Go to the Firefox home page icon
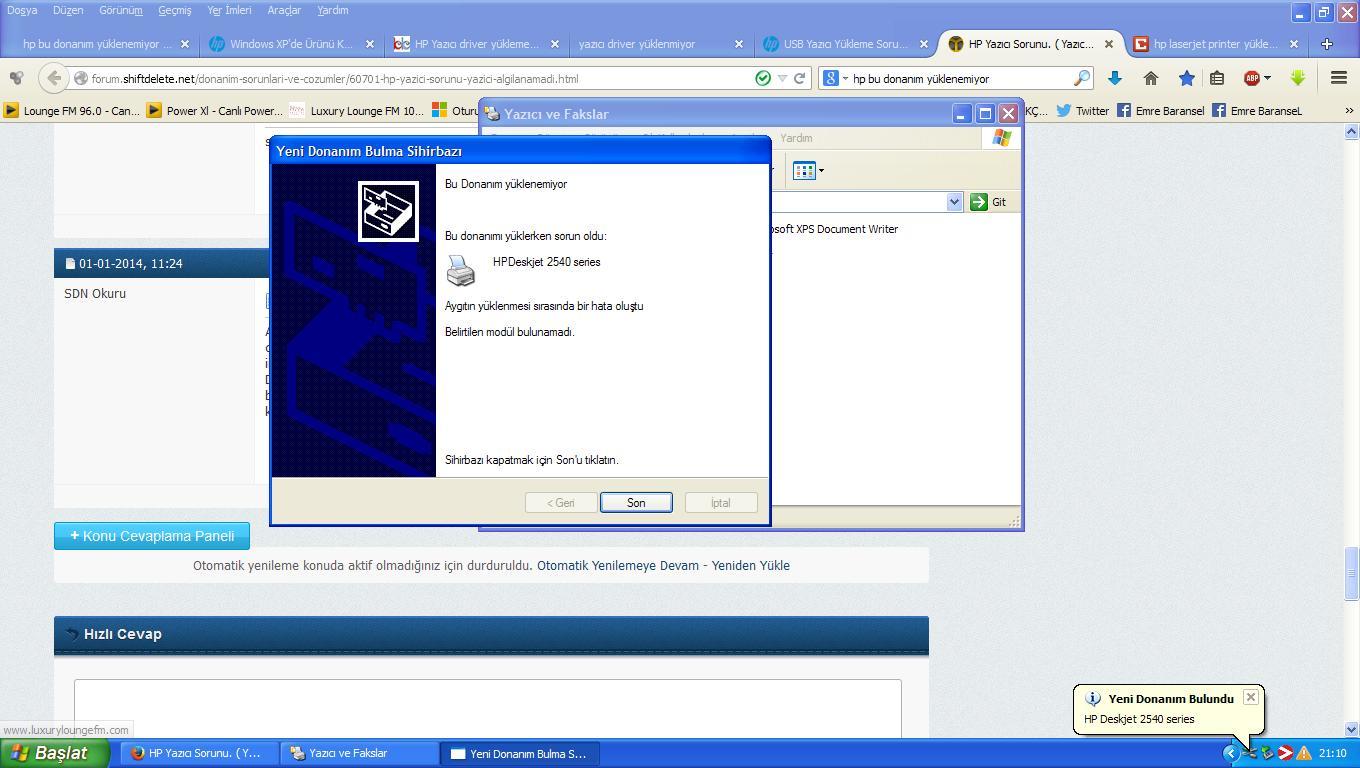Viewport: 1360px width, 768px height. [1151, 78]
